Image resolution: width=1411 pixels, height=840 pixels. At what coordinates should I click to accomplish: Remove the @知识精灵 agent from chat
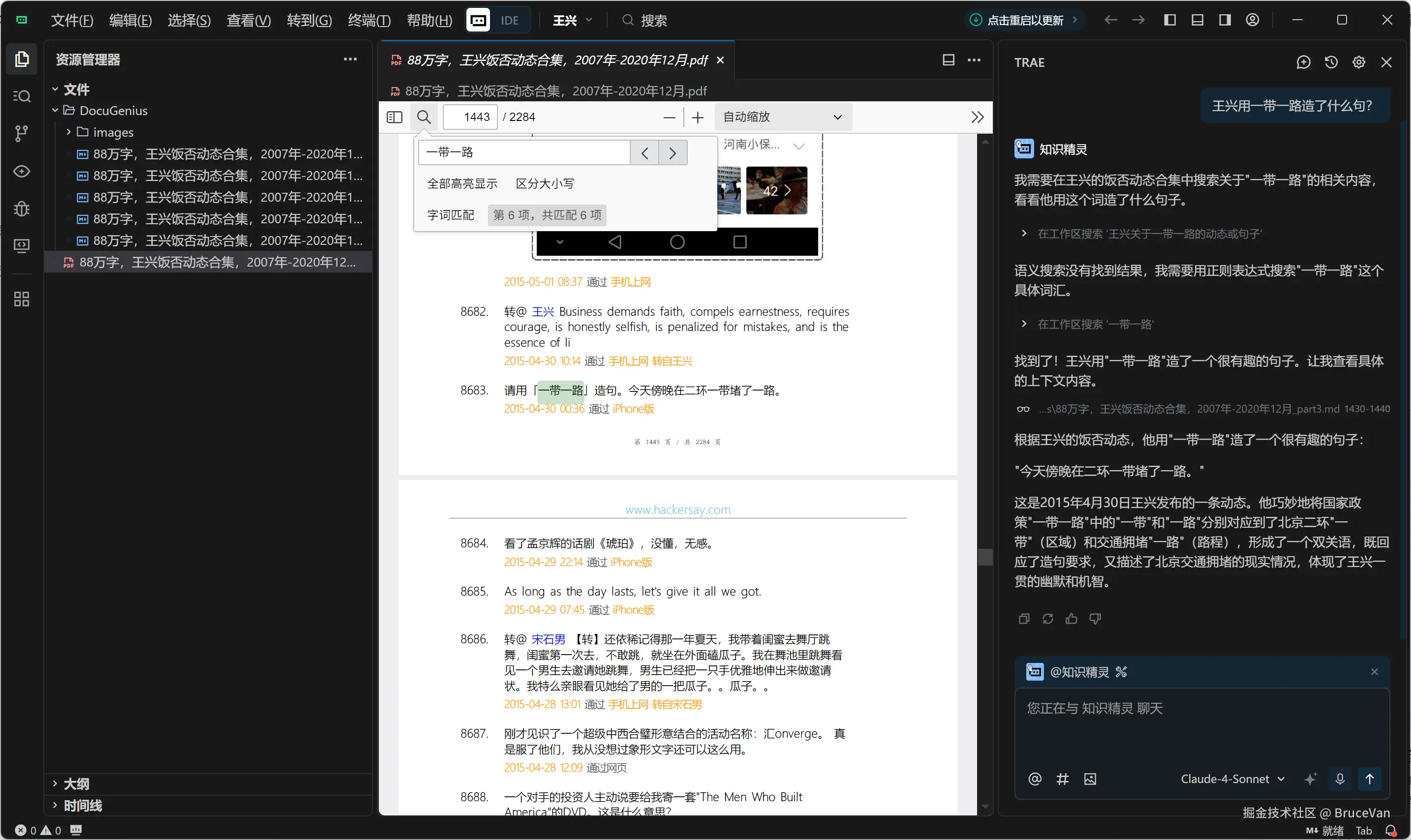[x=1374, y=672]
